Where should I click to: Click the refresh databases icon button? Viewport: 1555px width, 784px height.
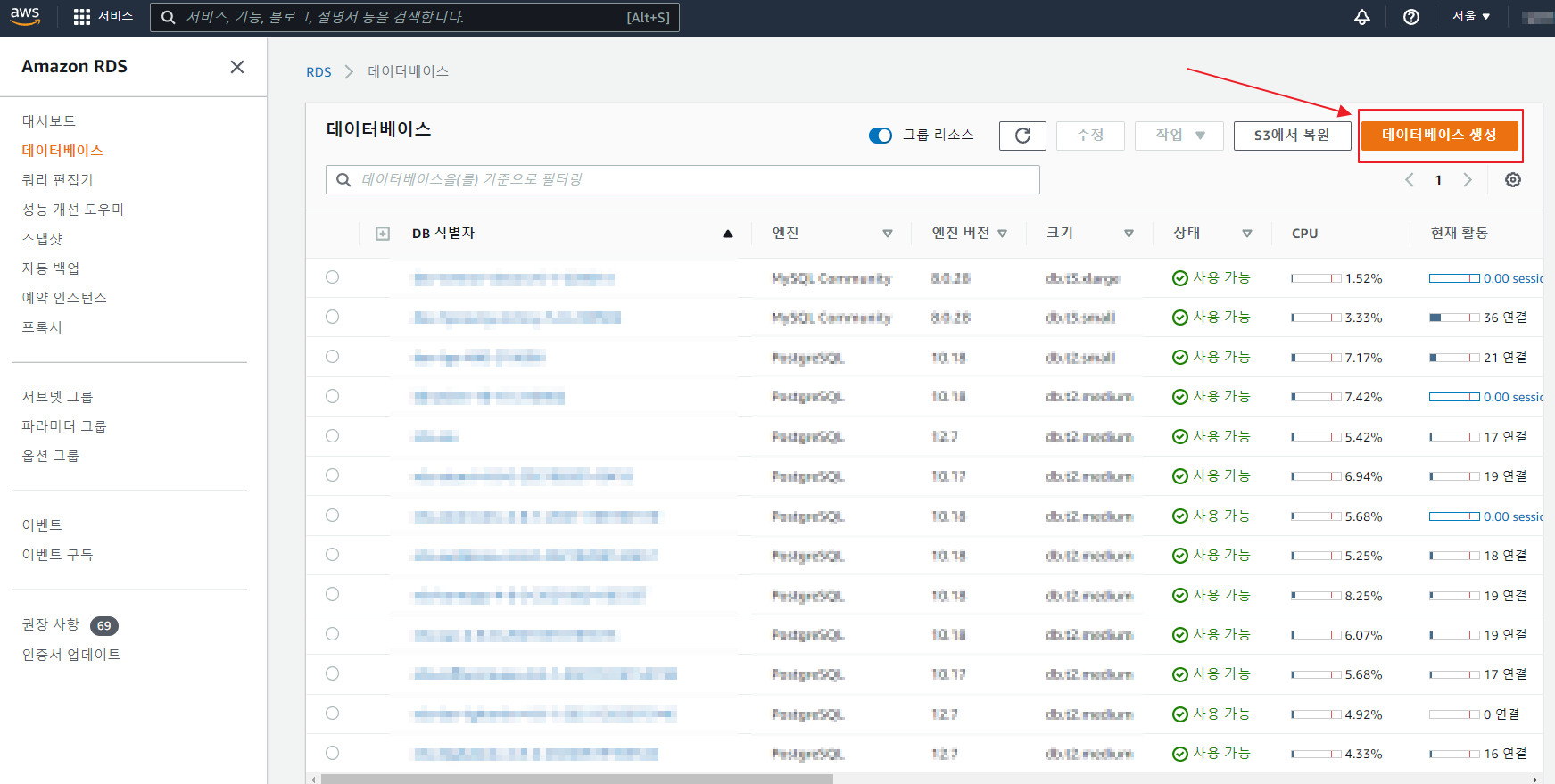(1022, 136)
